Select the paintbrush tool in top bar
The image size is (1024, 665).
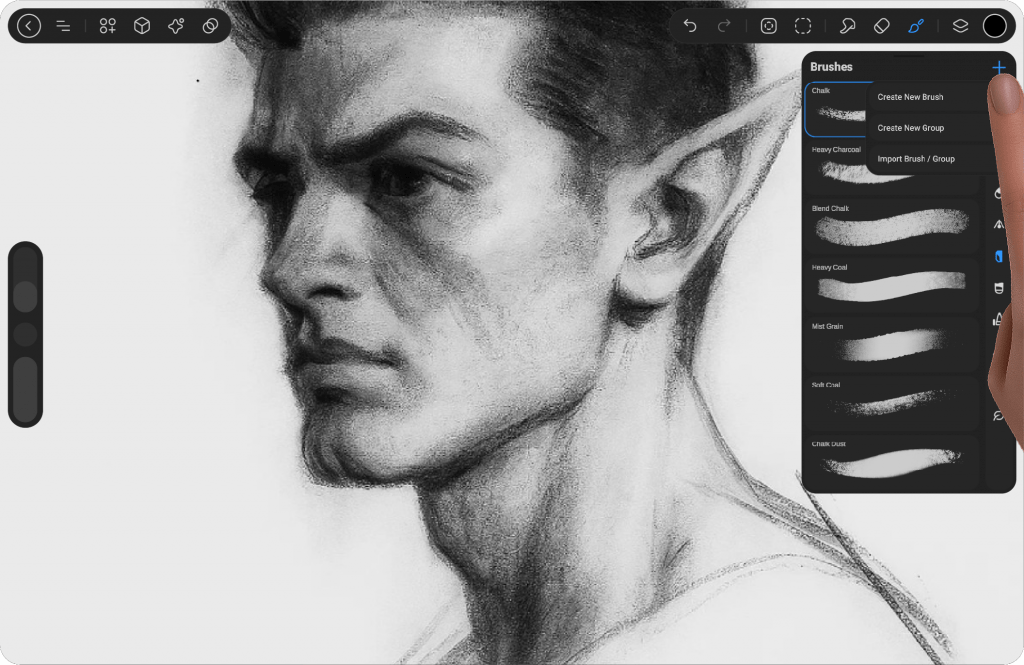[916, 26]
